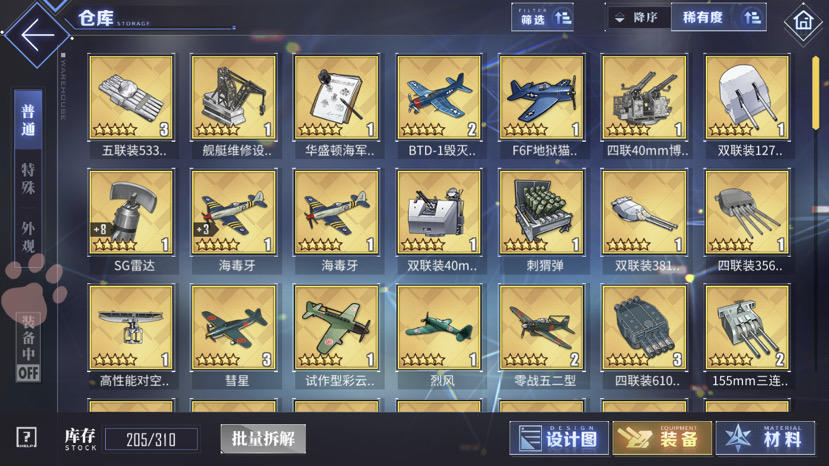
Task: Go back using the arrow icon
Action: tap(37, 35)
